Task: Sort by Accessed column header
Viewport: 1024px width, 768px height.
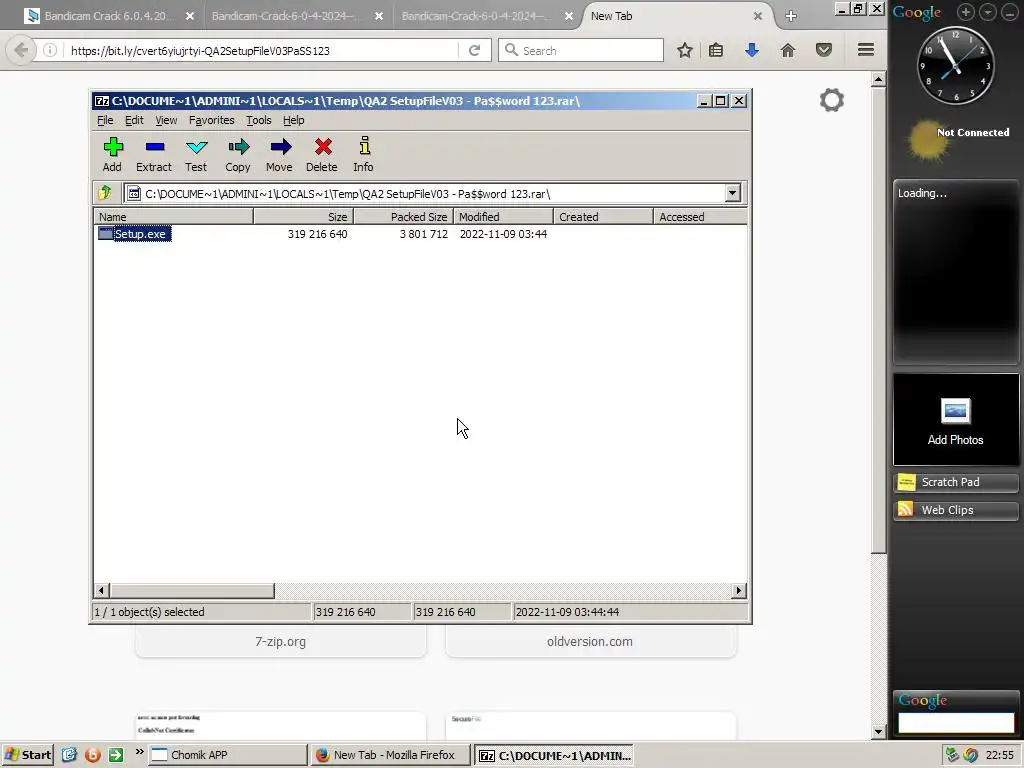Action: pos(700,217)
